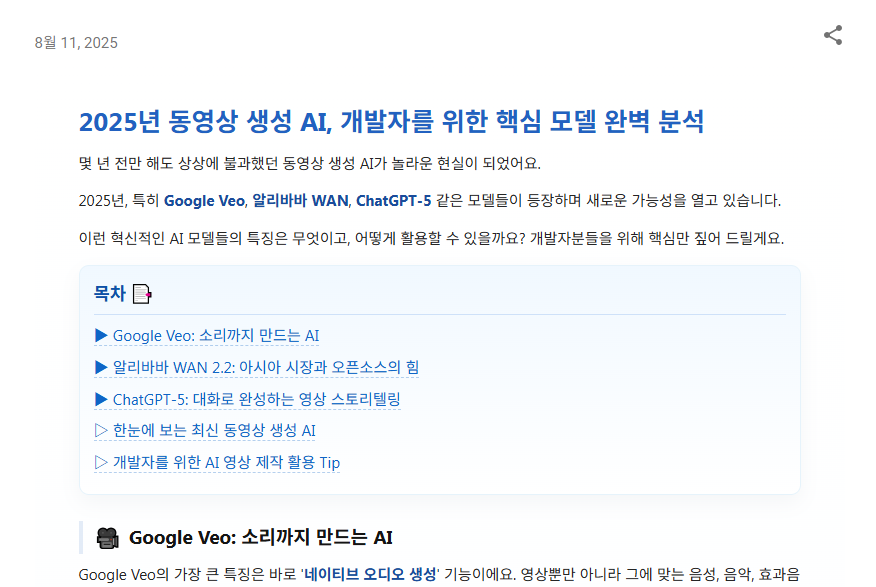The width and height of the screenshot is (876, 587).
Task: Click the outline triangle before 개발자를 위한 AI link
Action: click(x=101, y=462)
